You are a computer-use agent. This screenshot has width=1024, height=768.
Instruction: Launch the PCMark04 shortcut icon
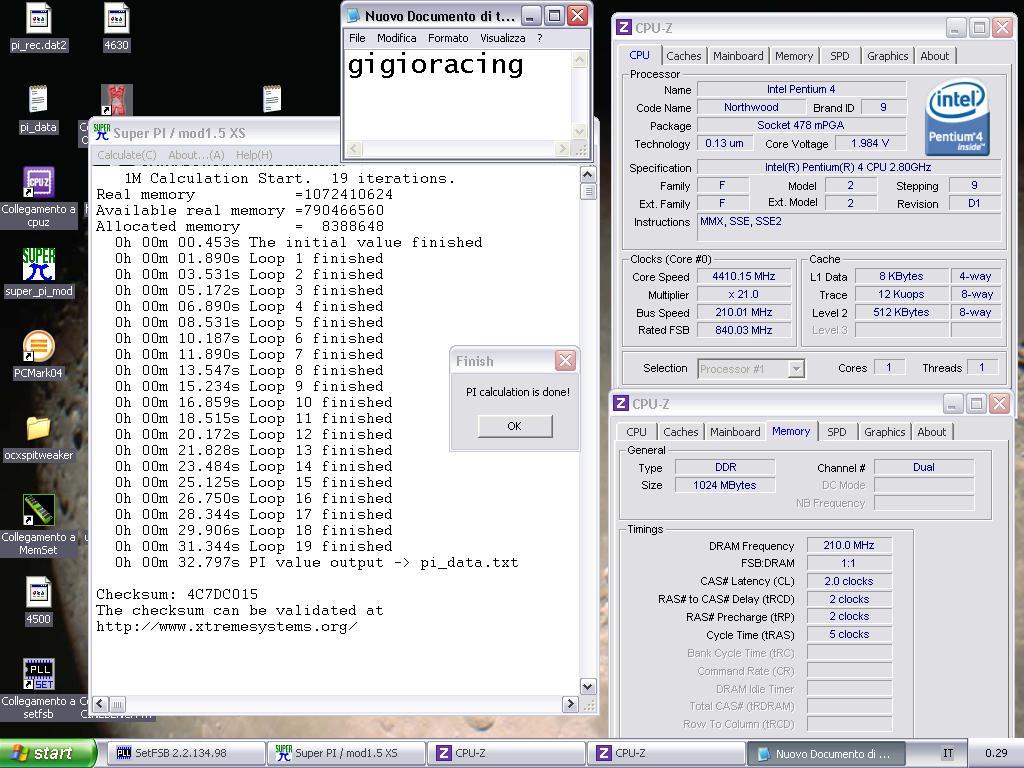(39, 346)
